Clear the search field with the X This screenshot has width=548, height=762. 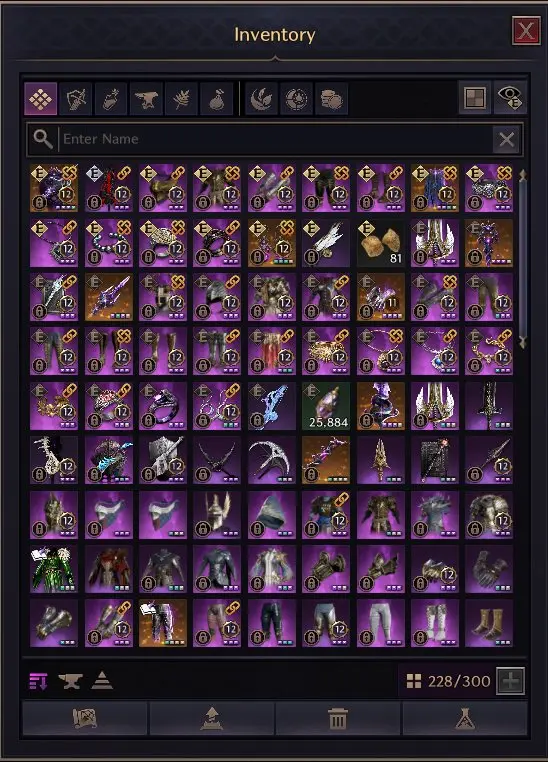point(506,140)
